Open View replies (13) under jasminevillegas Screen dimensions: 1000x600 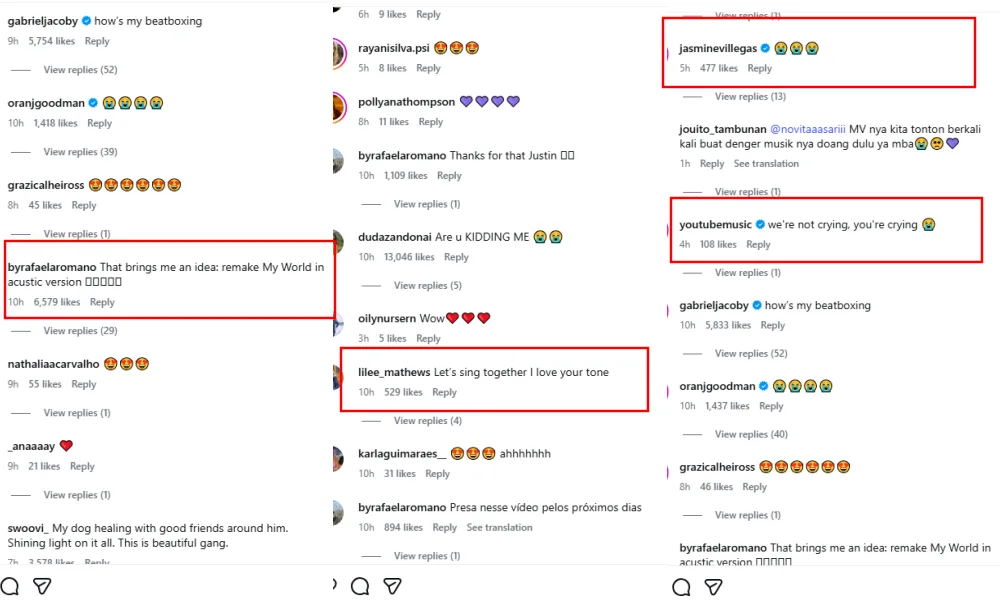pos(750,97)
